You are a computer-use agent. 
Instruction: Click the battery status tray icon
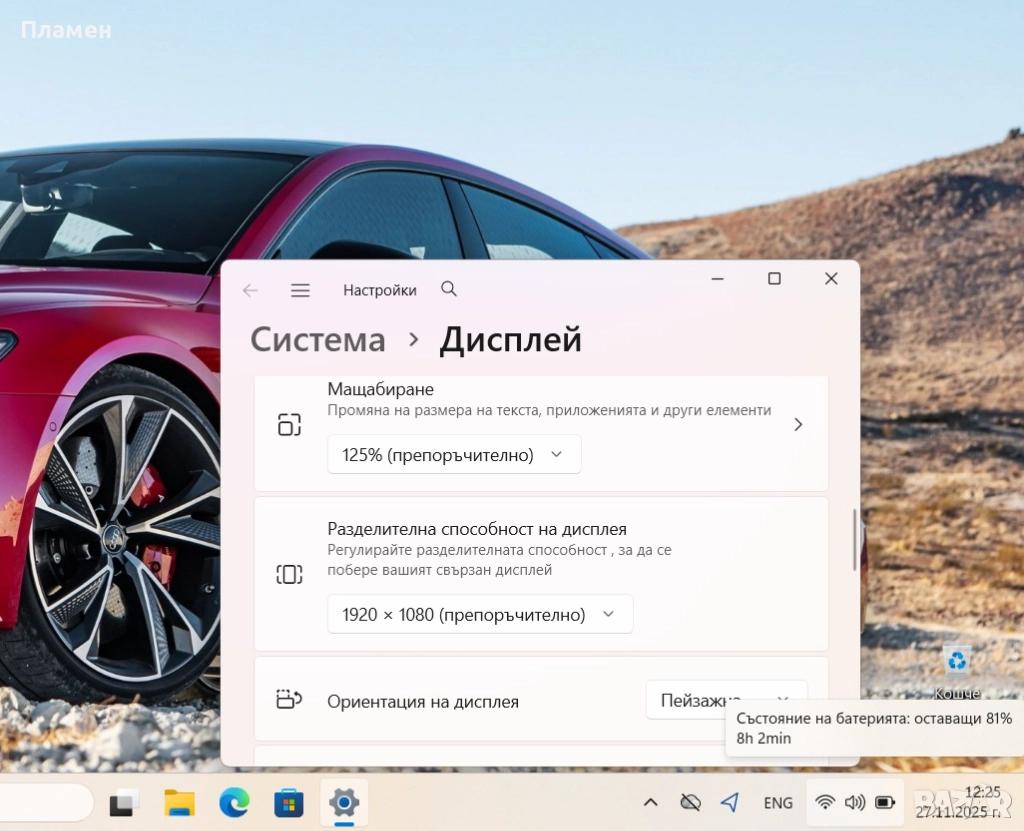885,802
